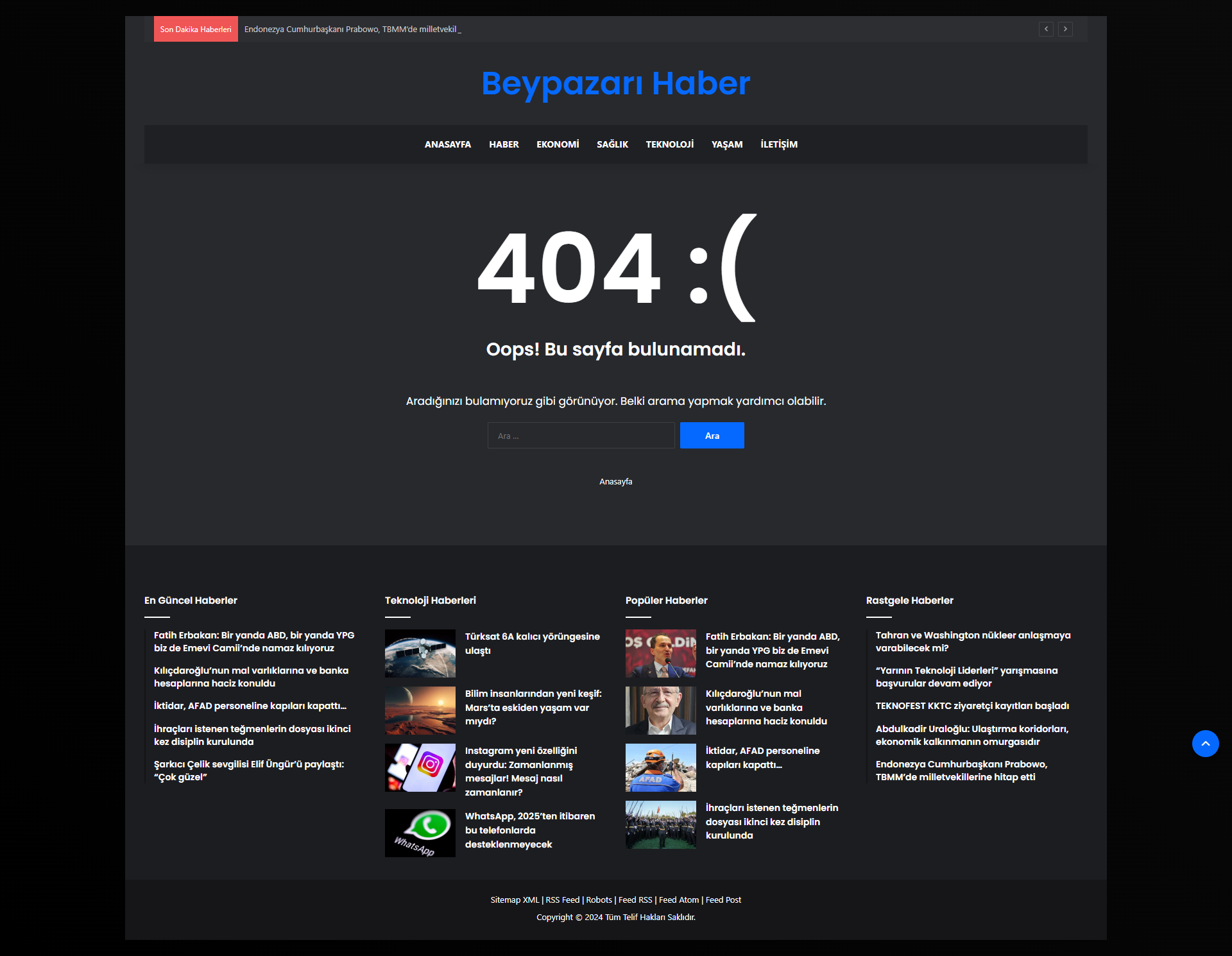Click the next arrow on the news ticker
Image resolution: width=1232 pixels, height=956 pixels.
1066,29
